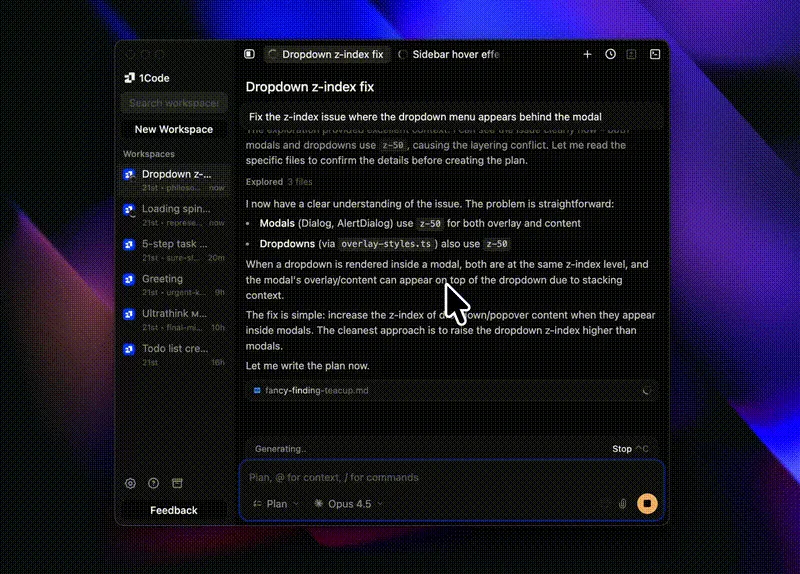
Task: Open a new chat tab with plus icon
Action: 587,54
